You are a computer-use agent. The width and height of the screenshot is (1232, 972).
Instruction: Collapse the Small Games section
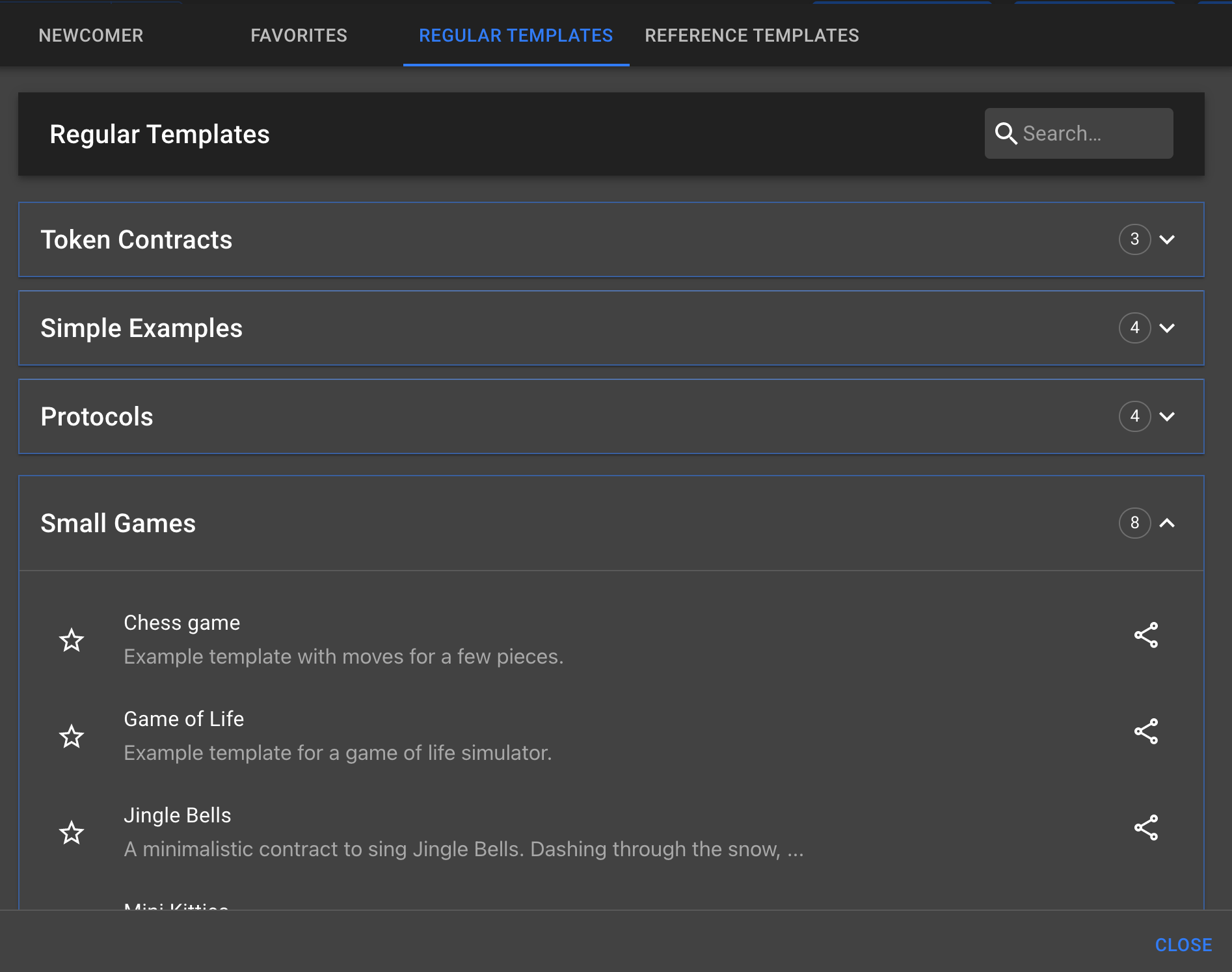1167,523
